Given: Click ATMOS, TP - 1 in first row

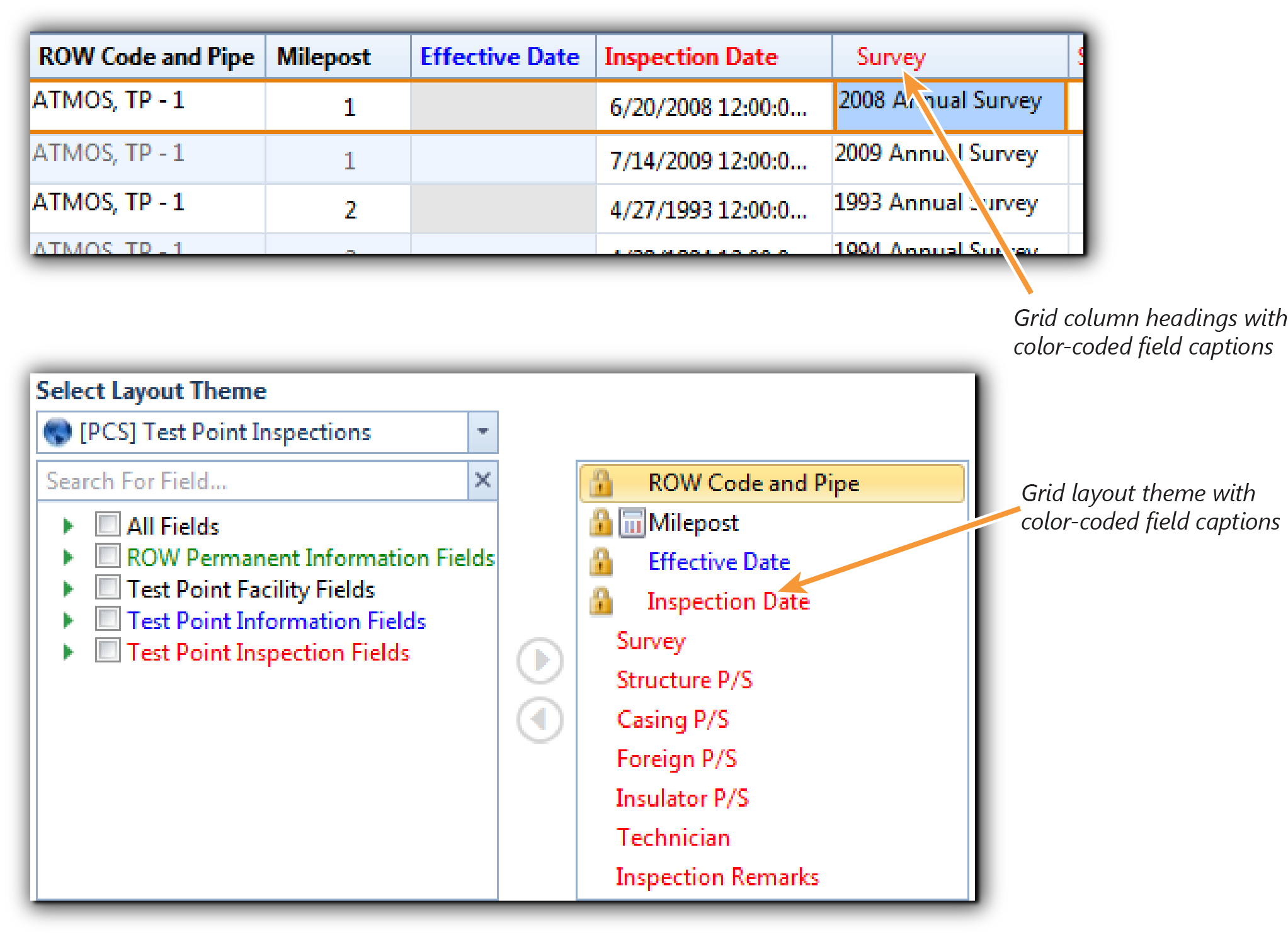Looking at the screenshot, I should point(147,106).
